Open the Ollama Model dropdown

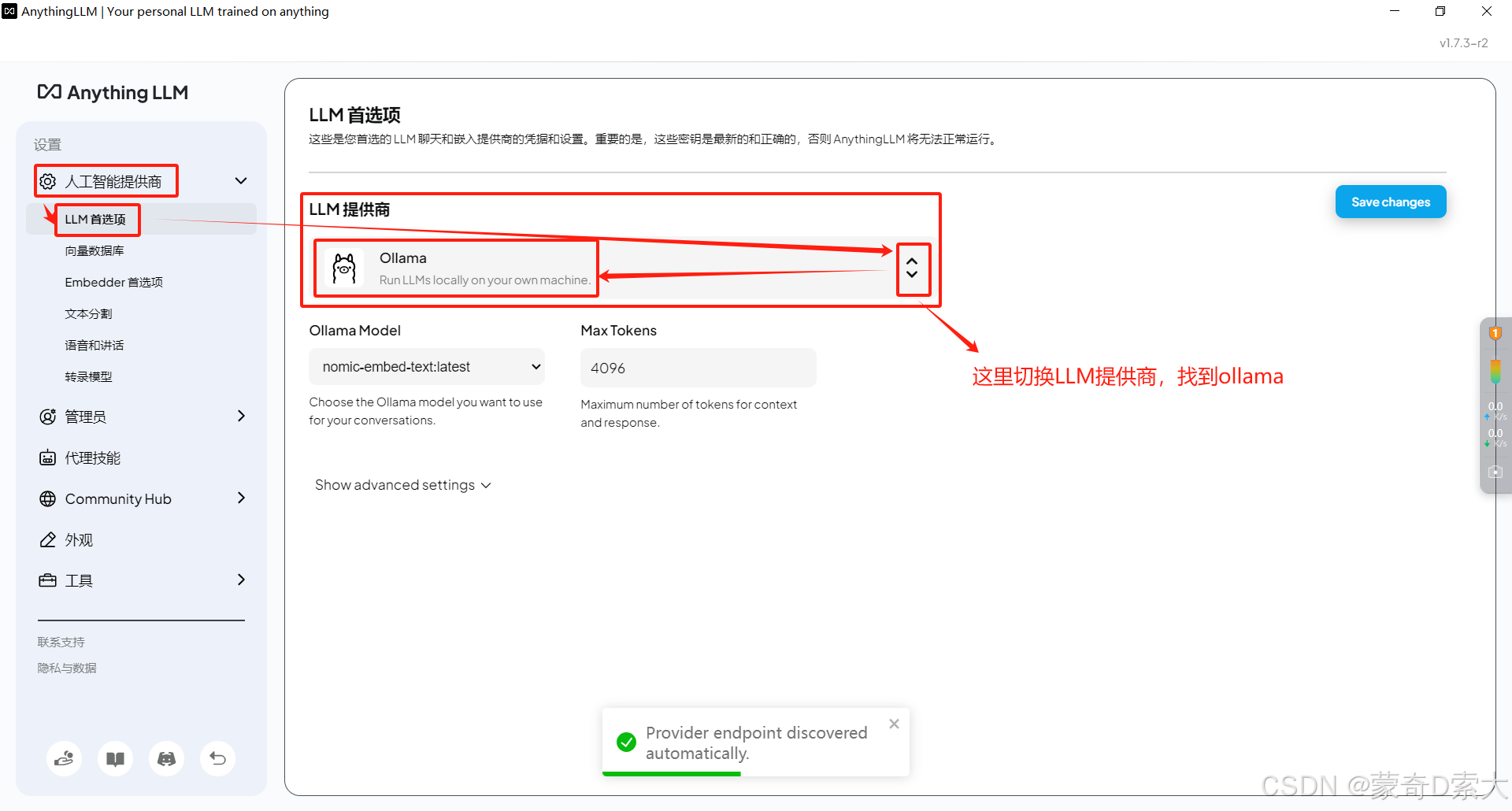point(426,366)
